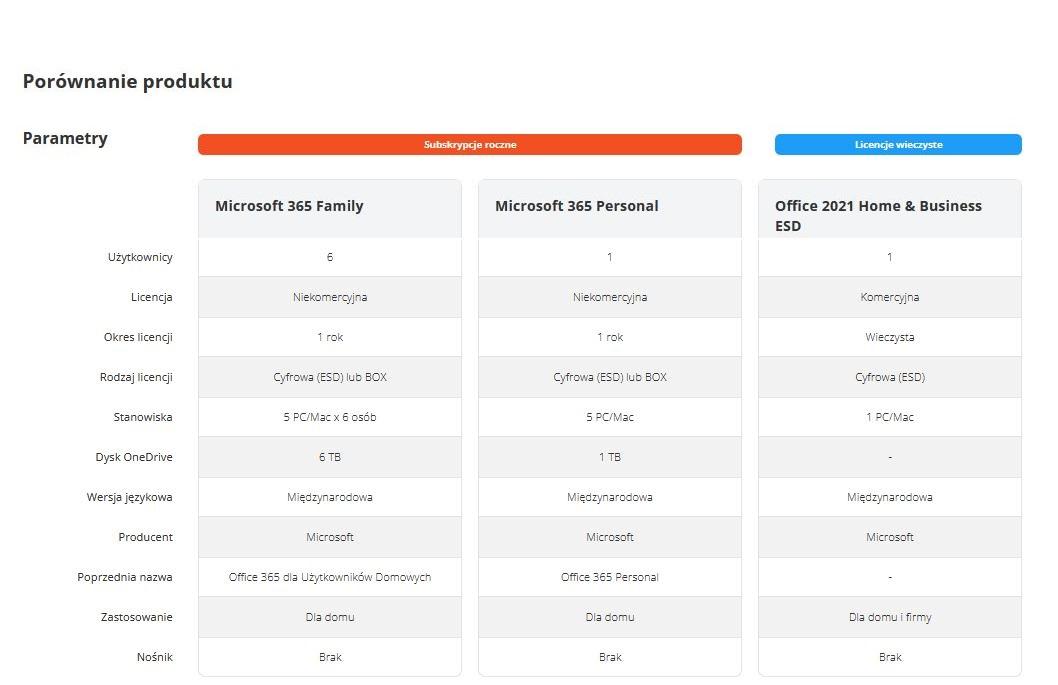Select the Komercyjna license cell

(x=890, y=297)
